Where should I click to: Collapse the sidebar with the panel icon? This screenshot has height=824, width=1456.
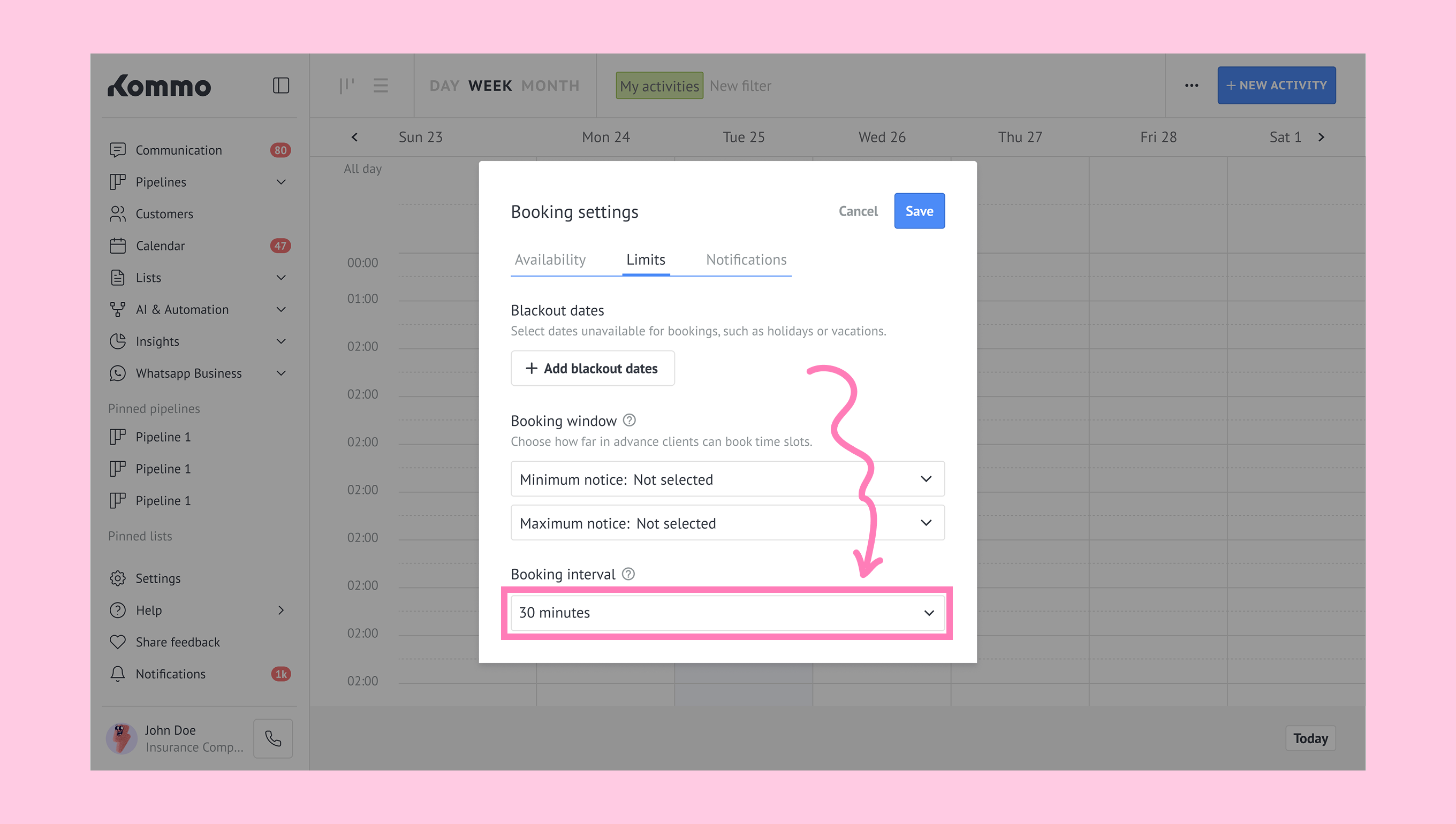pos(281,86)
